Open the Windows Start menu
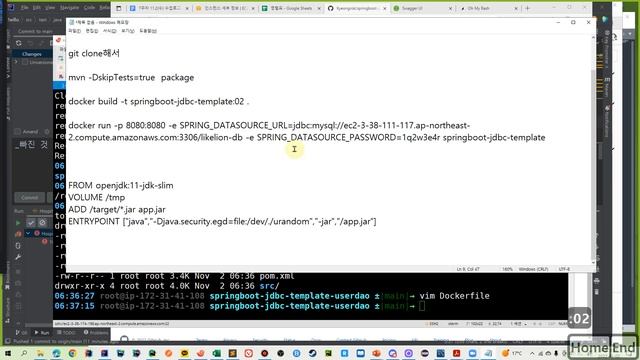The height and width of the screenshot is (360, 640). tap(8, 353)
